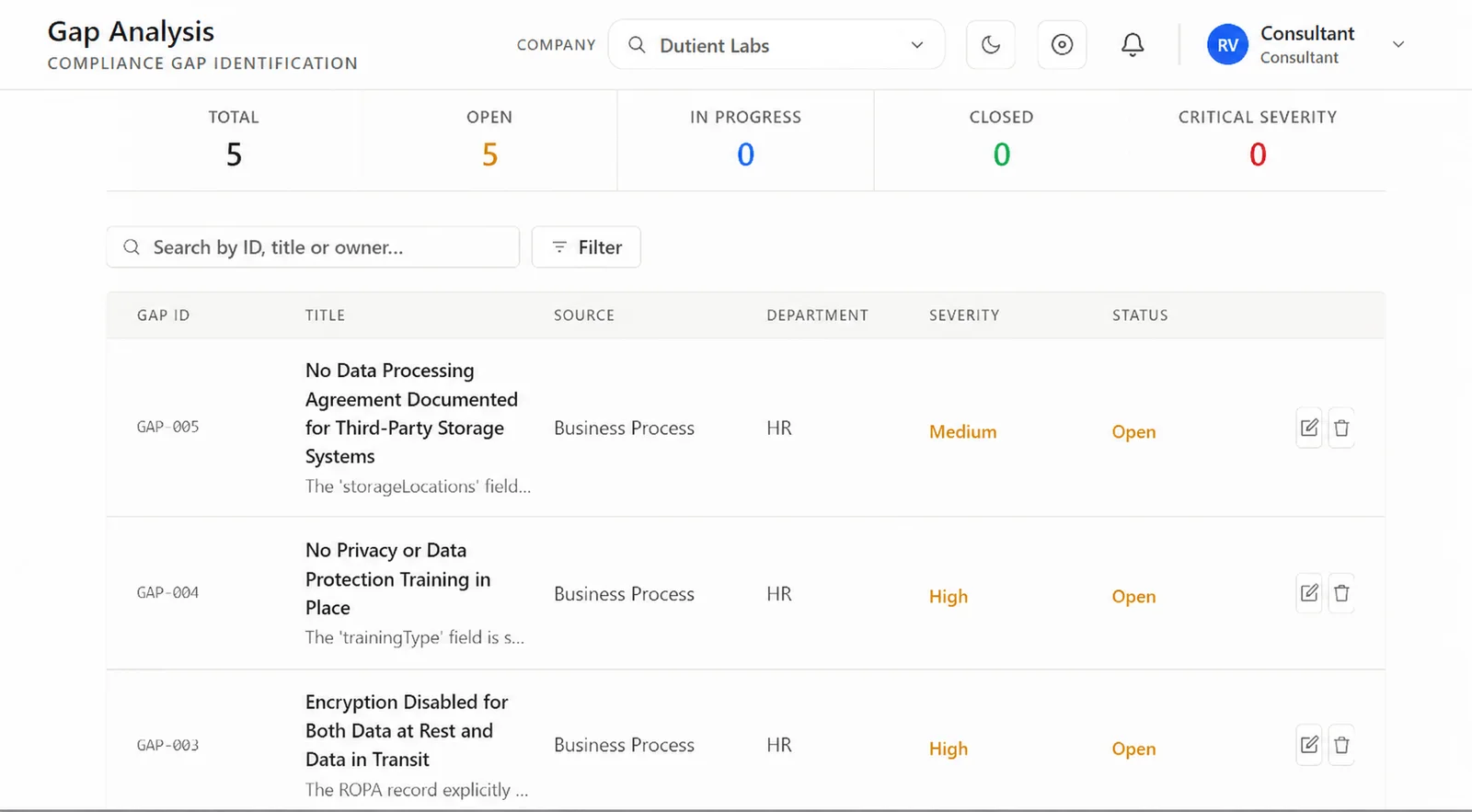Screen dimensions: 1472x812
Task: Open 'Encryption Disabled for Both Data' title
Action: click(x=407, y=730)
